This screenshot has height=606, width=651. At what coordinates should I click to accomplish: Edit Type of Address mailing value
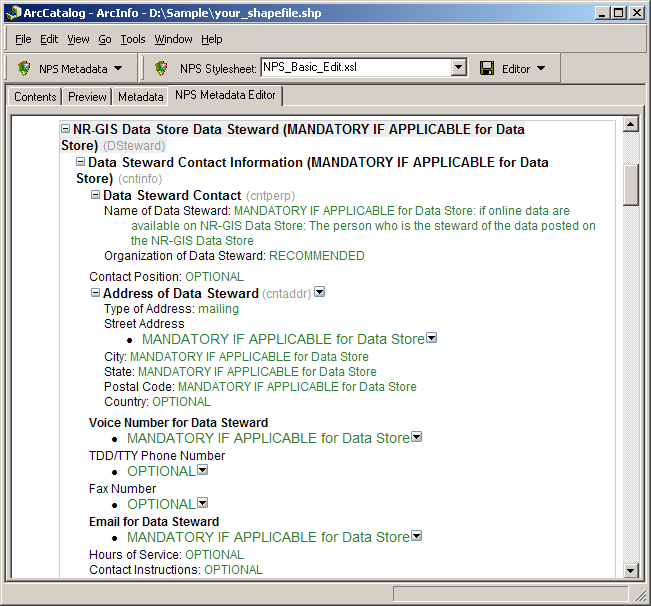pos(218,309)
